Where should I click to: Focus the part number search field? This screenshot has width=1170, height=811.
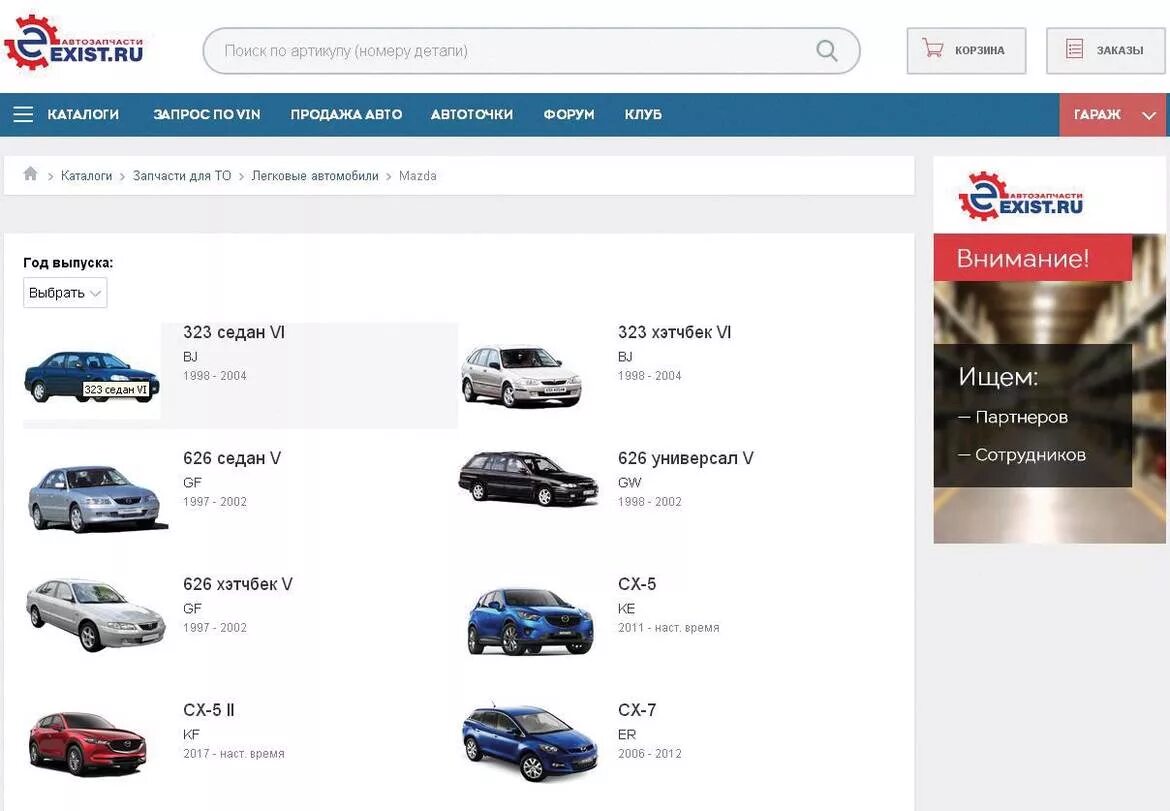(531, 51)
